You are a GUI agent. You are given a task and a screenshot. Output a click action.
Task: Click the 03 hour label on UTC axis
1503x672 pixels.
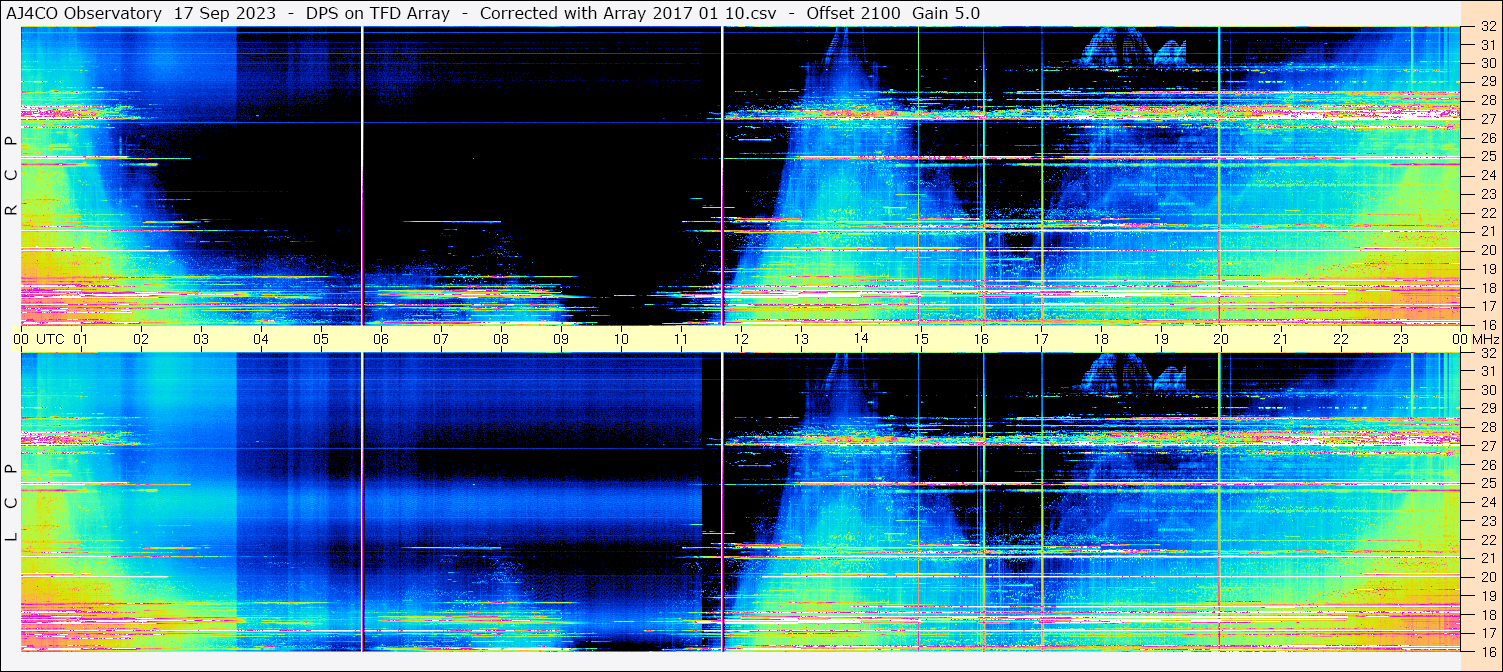pos(201,339)
